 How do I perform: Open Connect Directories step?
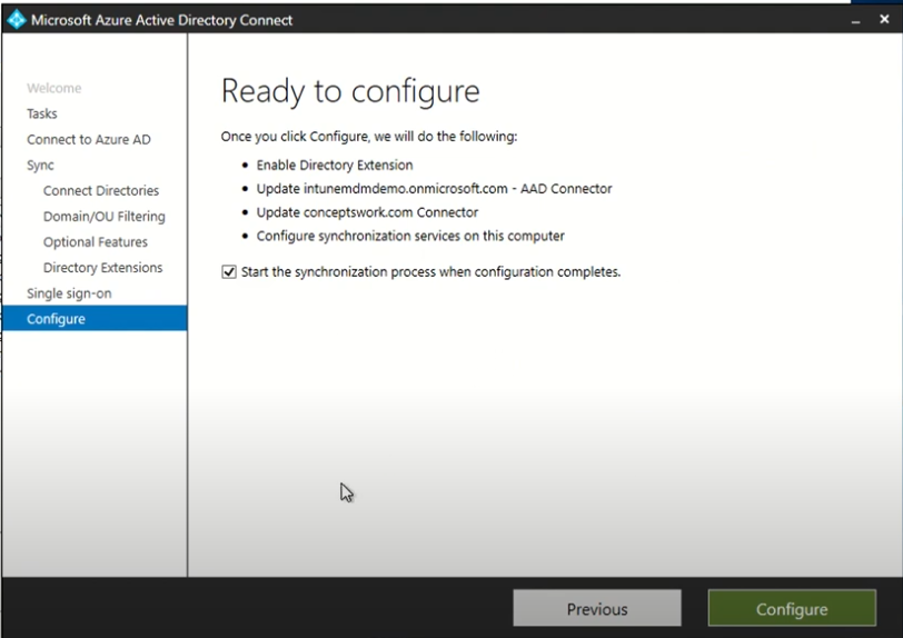(x=100, y=190)
